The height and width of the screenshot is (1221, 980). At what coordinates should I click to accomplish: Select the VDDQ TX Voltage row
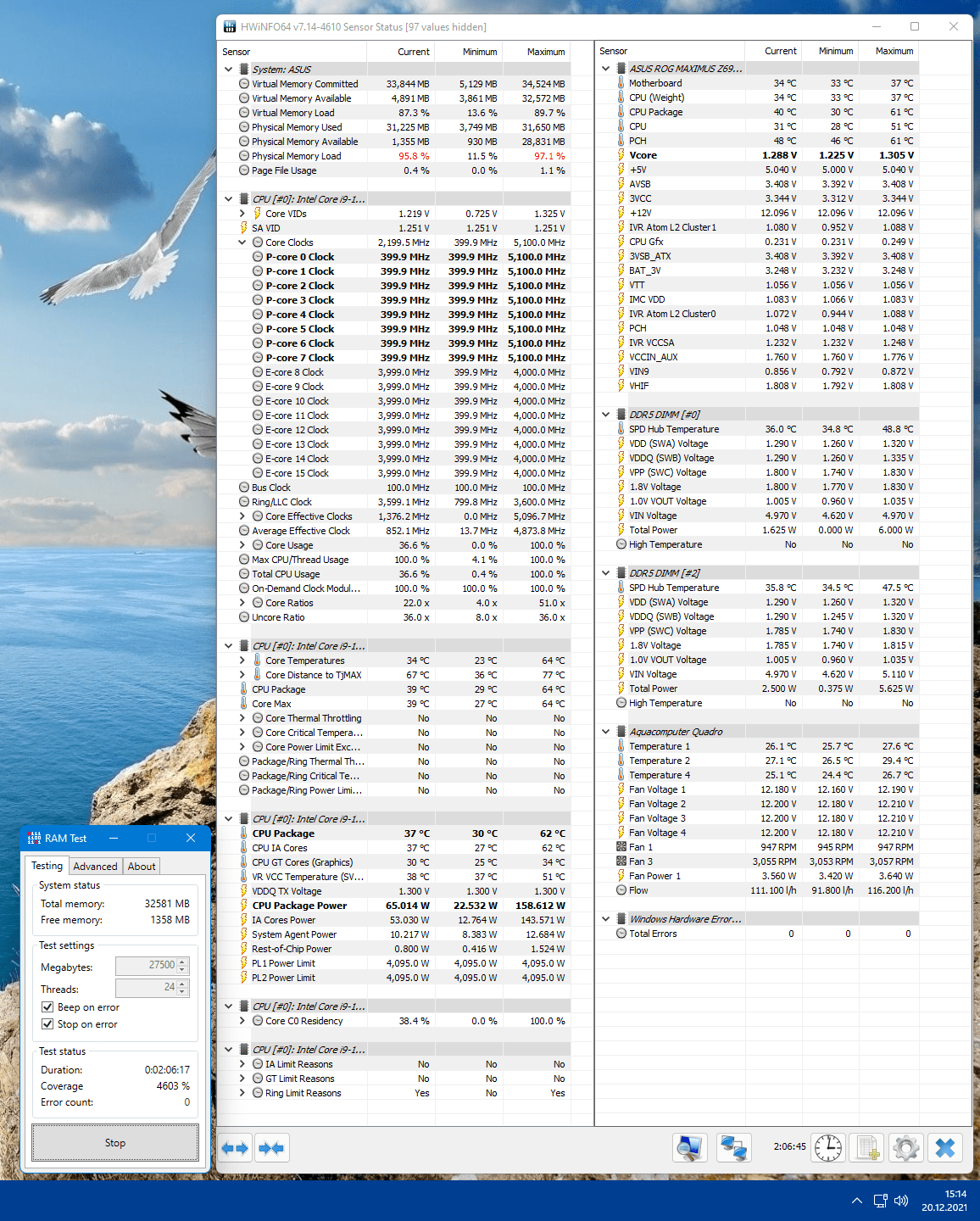(394, 891)
